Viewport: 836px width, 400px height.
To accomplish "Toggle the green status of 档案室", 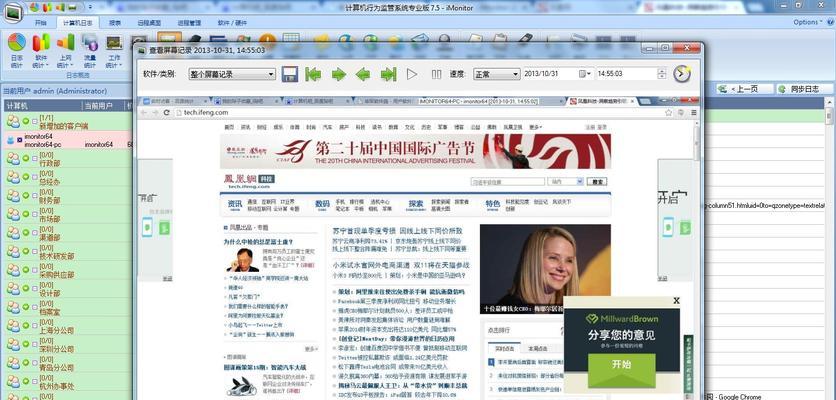I will [x=26, y=308].
